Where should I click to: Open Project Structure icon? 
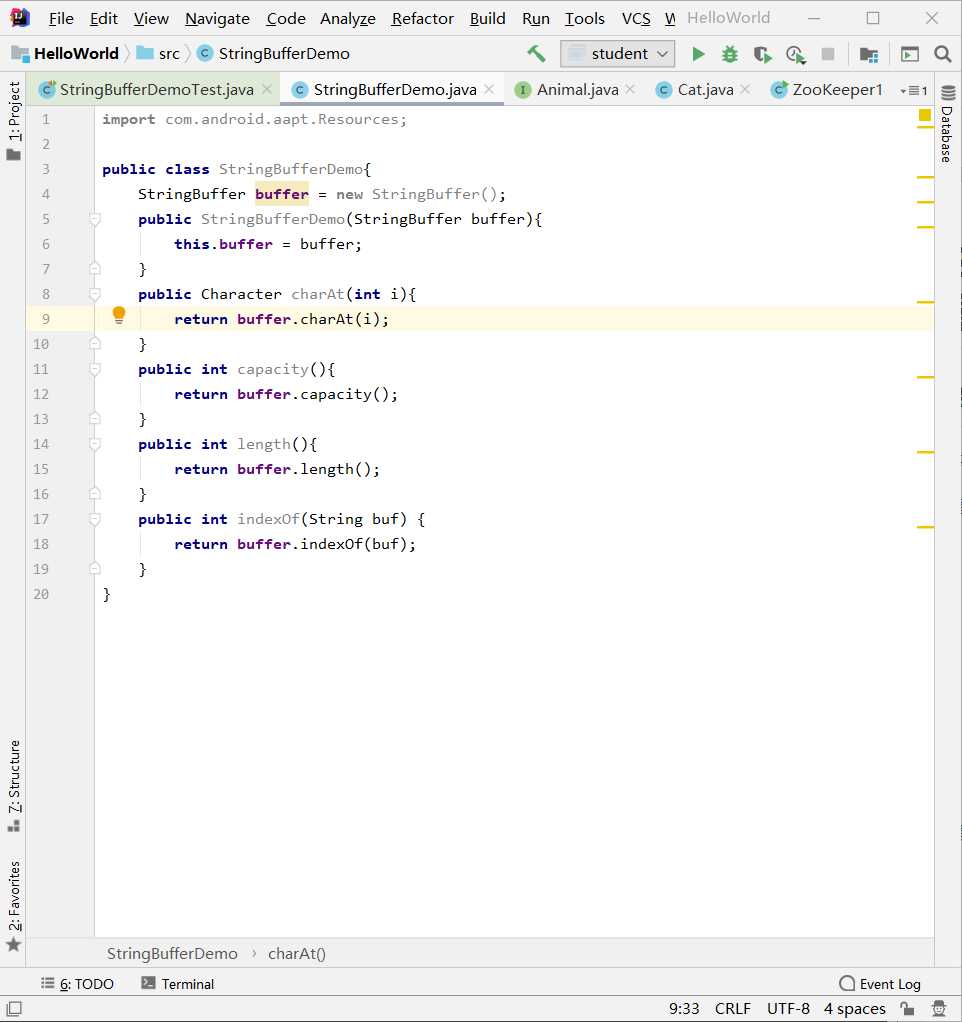(868, 55)
